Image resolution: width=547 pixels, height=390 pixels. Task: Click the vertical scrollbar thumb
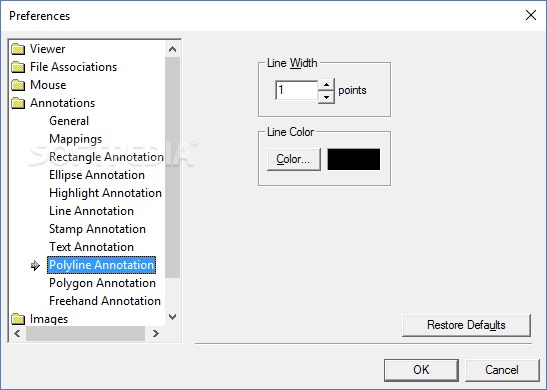[172, 167]
